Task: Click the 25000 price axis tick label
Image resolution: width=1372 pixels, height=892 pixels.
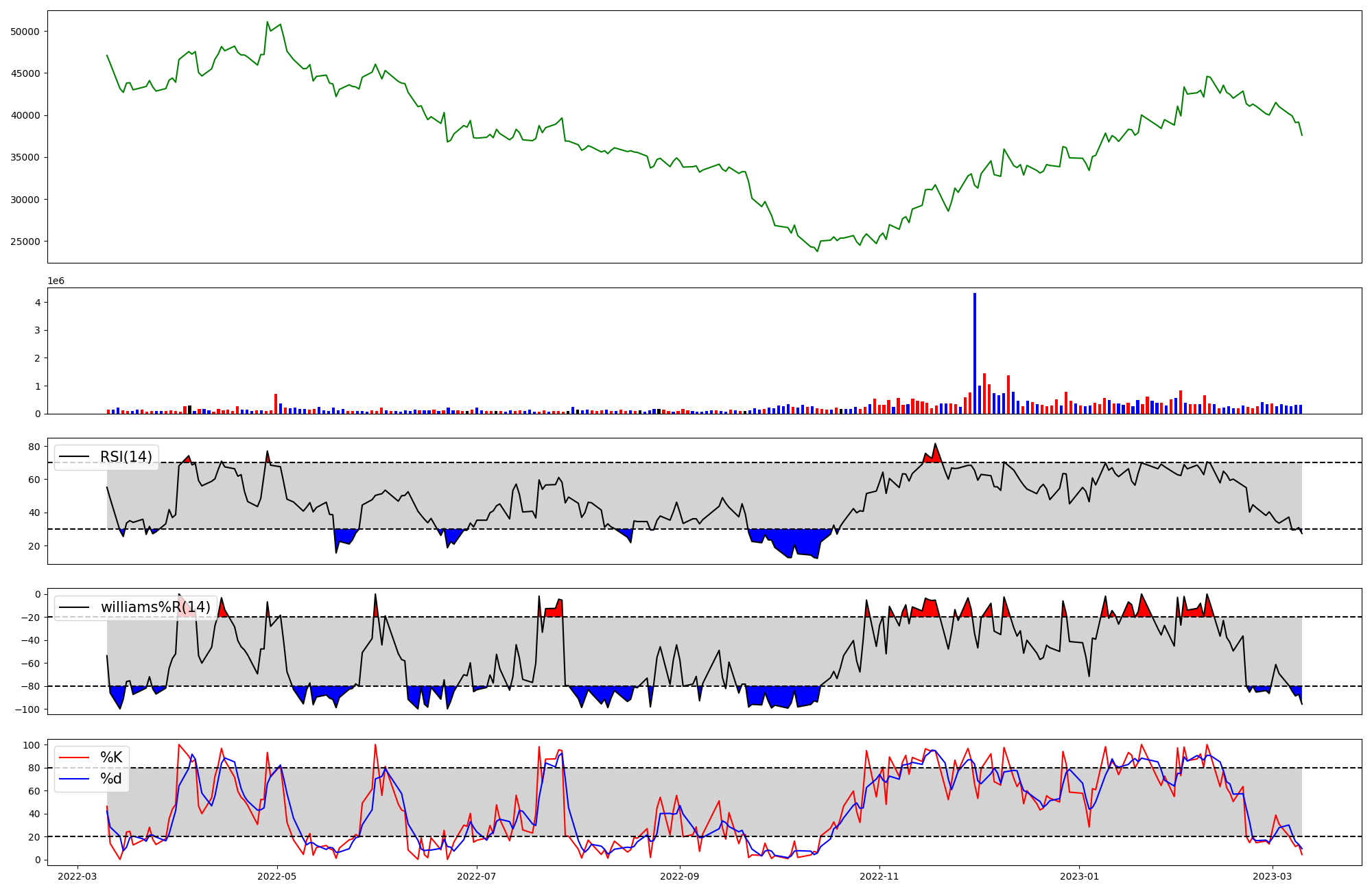Action: [25, 242]
